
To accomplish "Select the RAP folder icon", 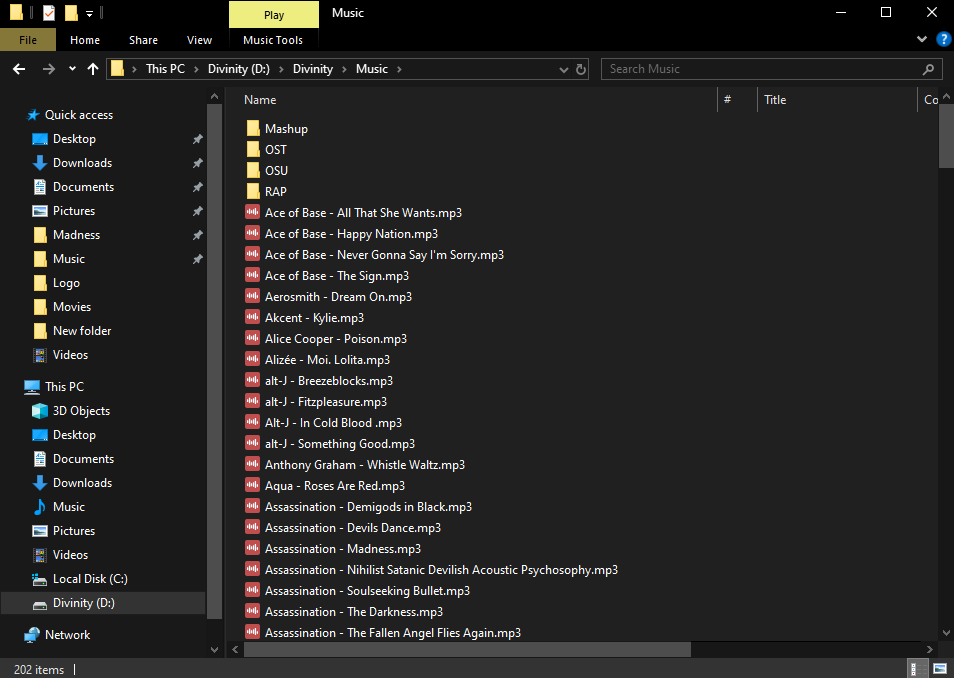I will coord(253,192).
